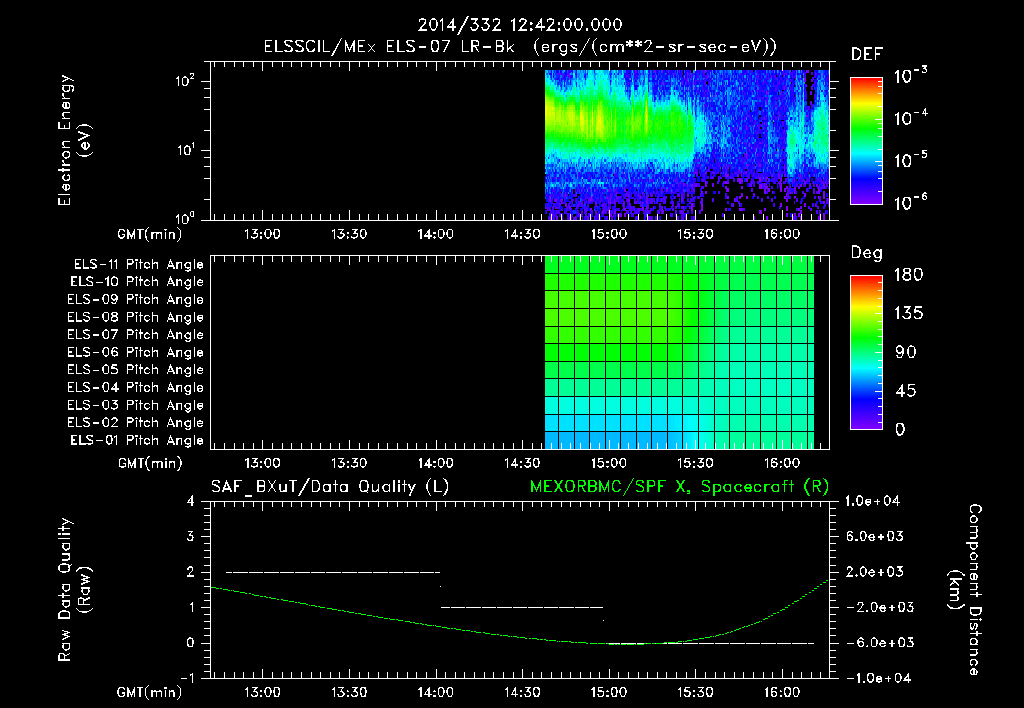
Task: Click the 10^1 electron energy axis tick label
Action: coord(185,150)
